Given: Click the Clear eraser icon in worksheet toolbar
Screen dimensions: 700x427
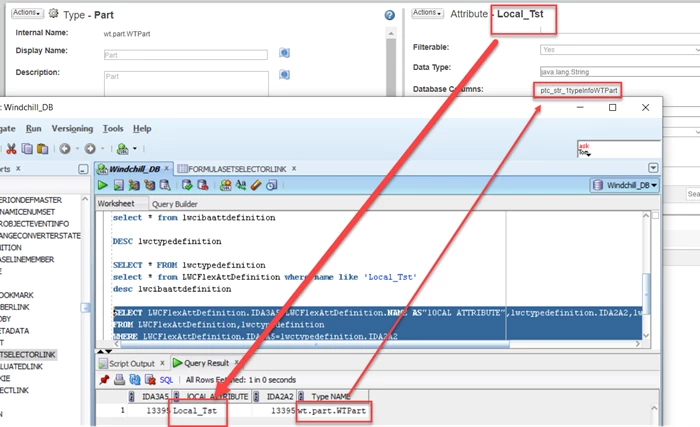Looking at the screenshot, I should click(256, 185).
